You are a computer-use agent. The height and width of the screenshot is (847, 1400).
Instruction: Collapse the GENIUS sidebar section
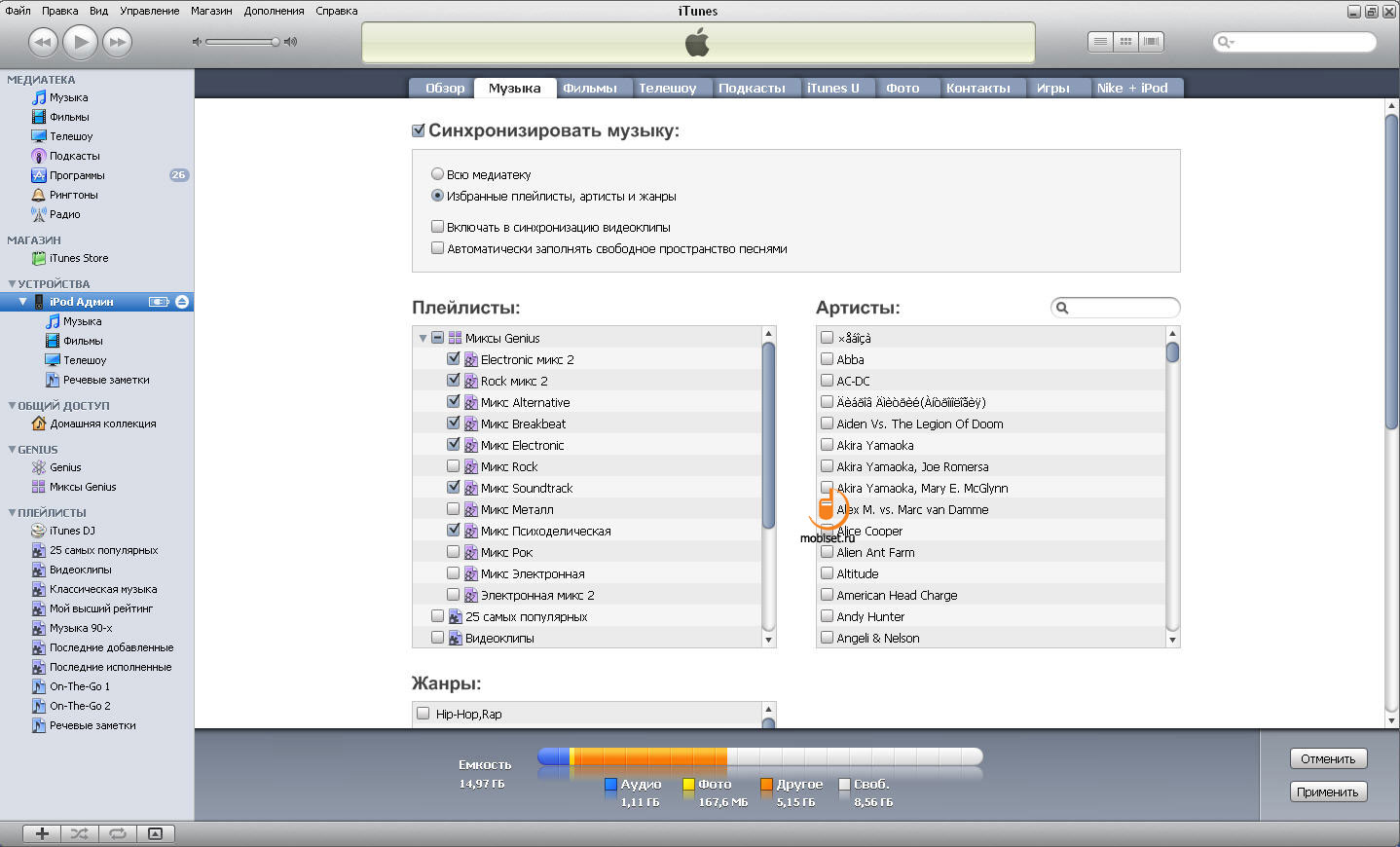[12, 450]
